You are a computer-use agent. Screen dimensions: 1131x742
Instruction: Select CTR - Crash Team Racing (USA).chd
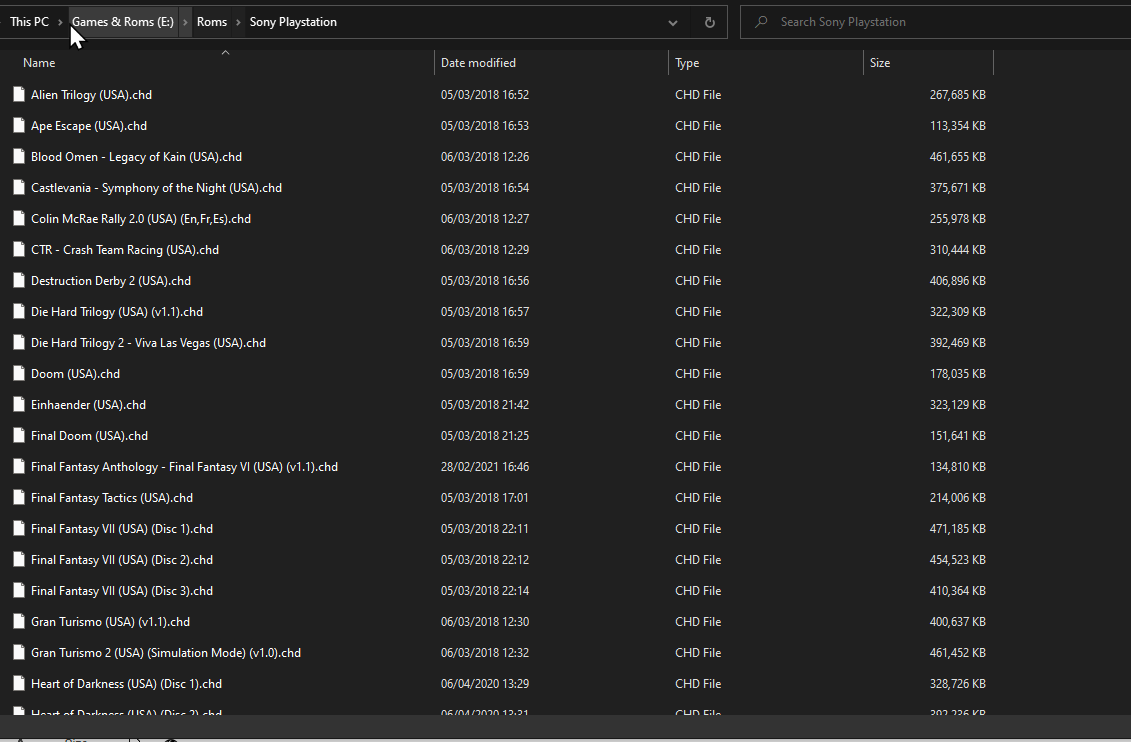[125, 249]
